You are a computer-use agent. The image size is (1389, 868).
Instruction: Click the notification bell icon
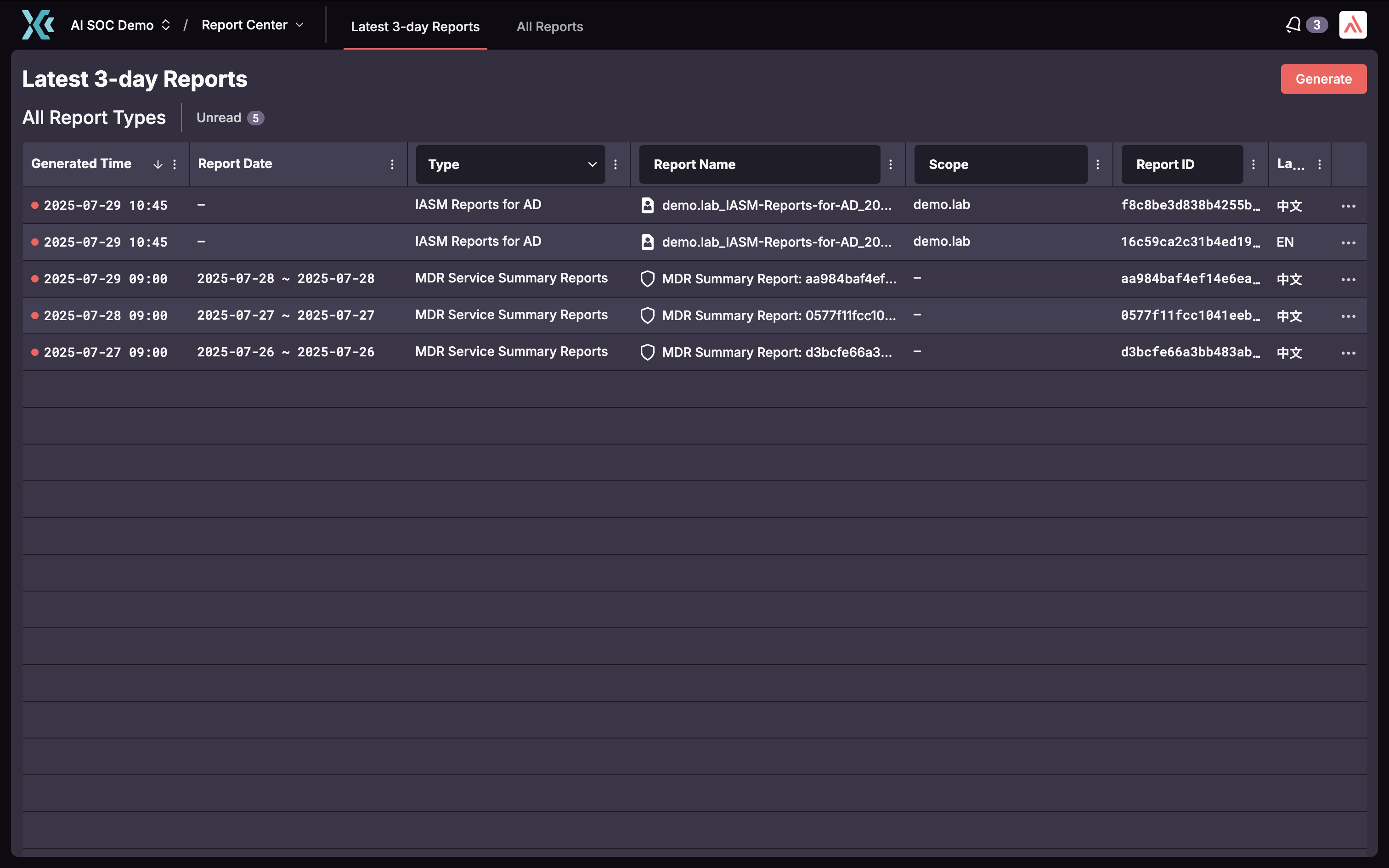[1293, 25]
